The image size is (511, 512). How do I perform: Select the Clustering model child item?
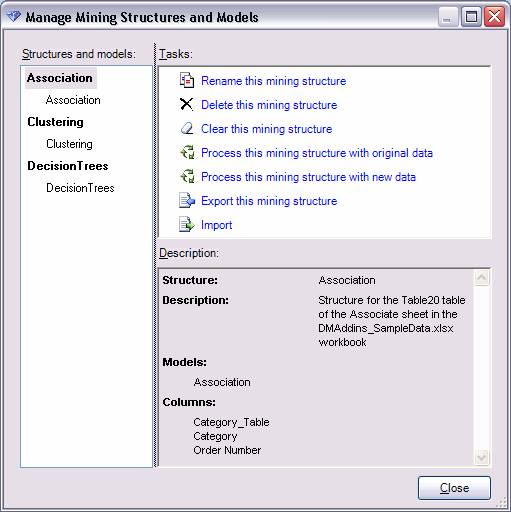click(x=69, y=144)
